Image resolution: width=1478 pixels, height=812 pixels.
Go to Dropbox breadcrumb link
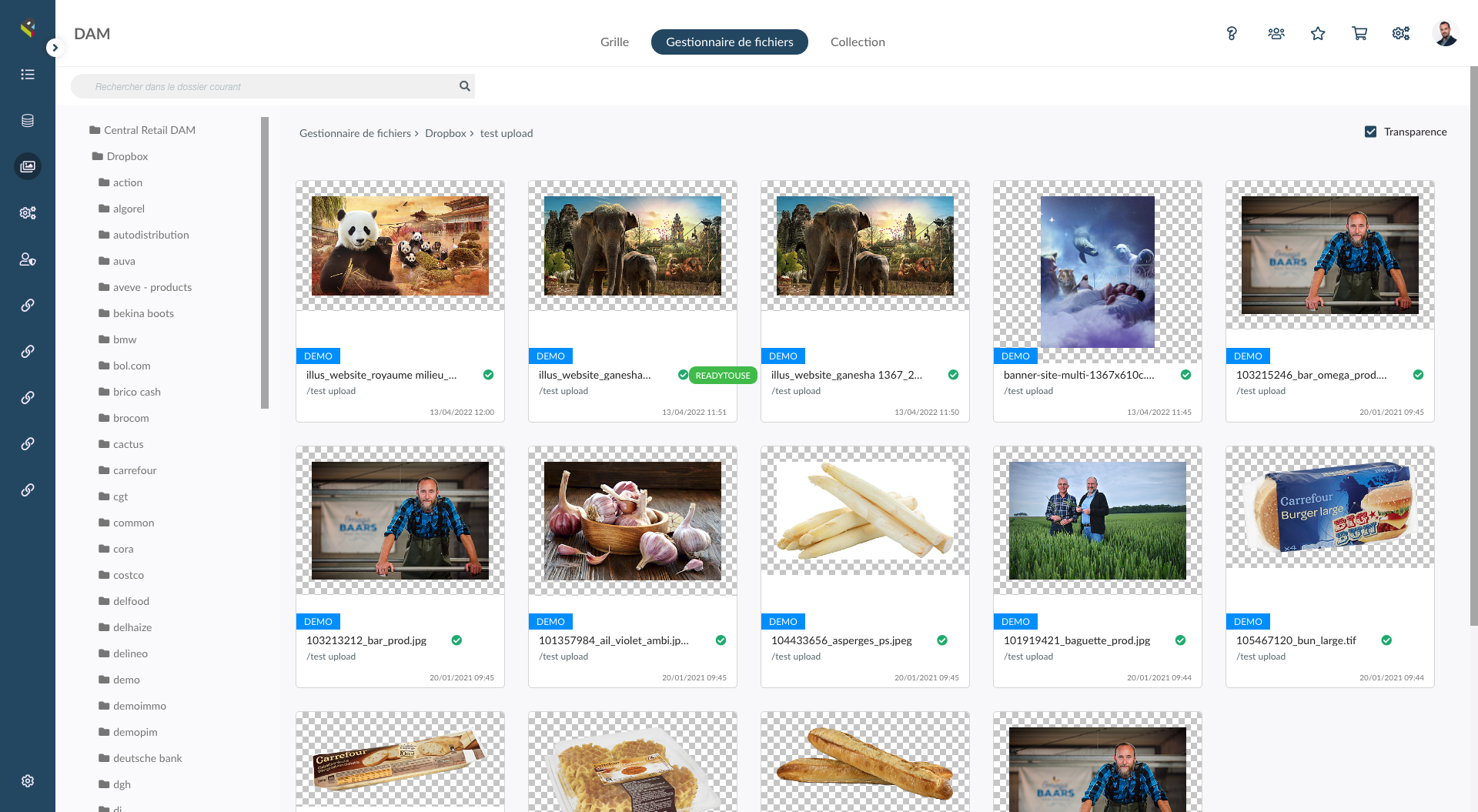[x=446, y=133]
